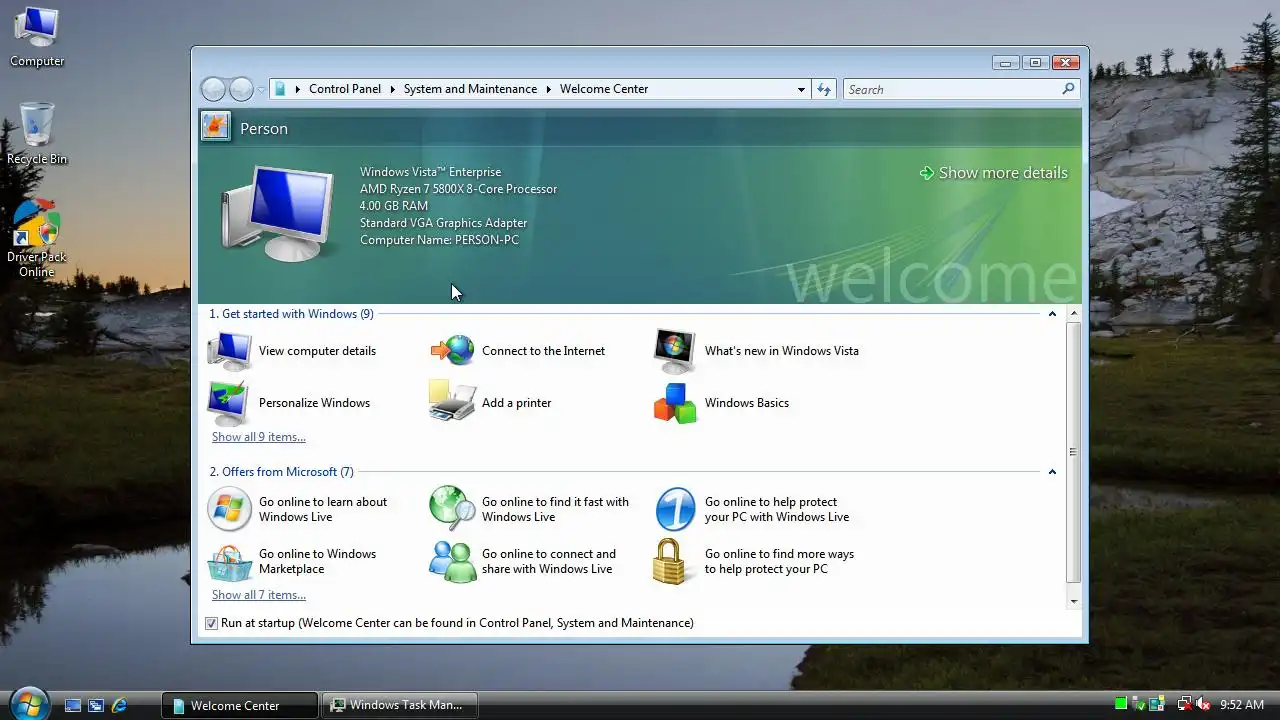Open recent pages dropdown beside Forward button

[x=261, y=89]
